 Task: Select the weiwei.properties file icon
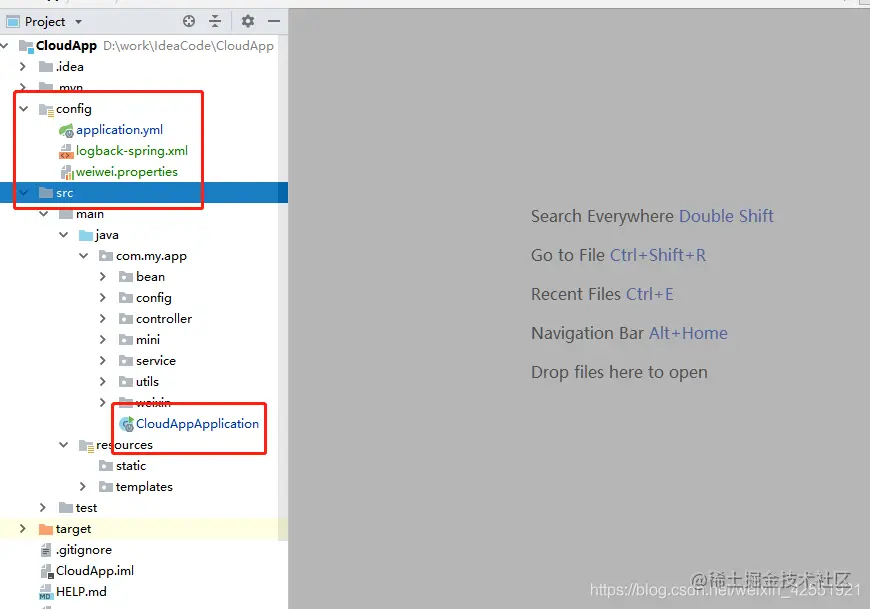point(67,172)
